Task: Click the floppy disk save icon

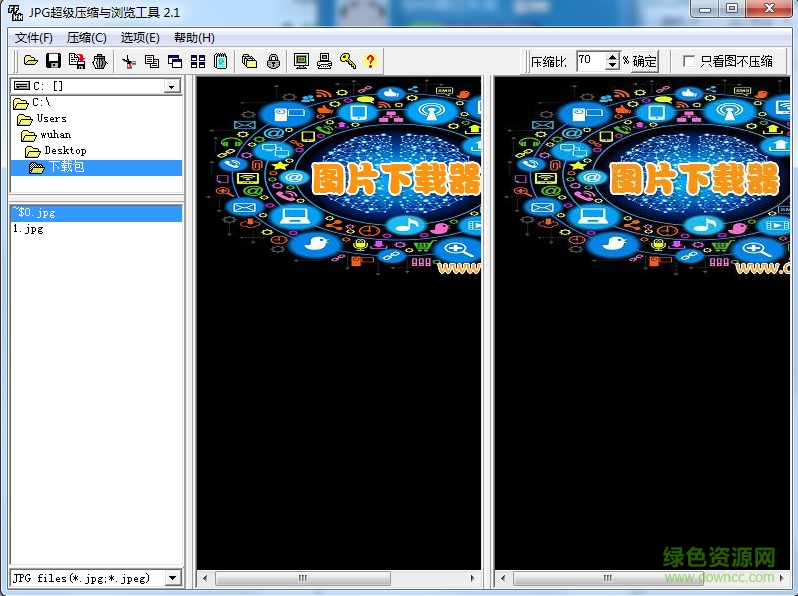Action: 54,61
